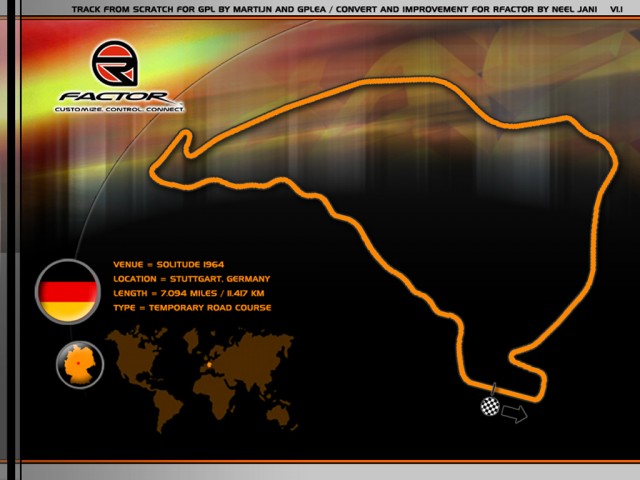Screen dimensions: 640x480
Task: Click the brown world map graphic
Action: (200, 379)
